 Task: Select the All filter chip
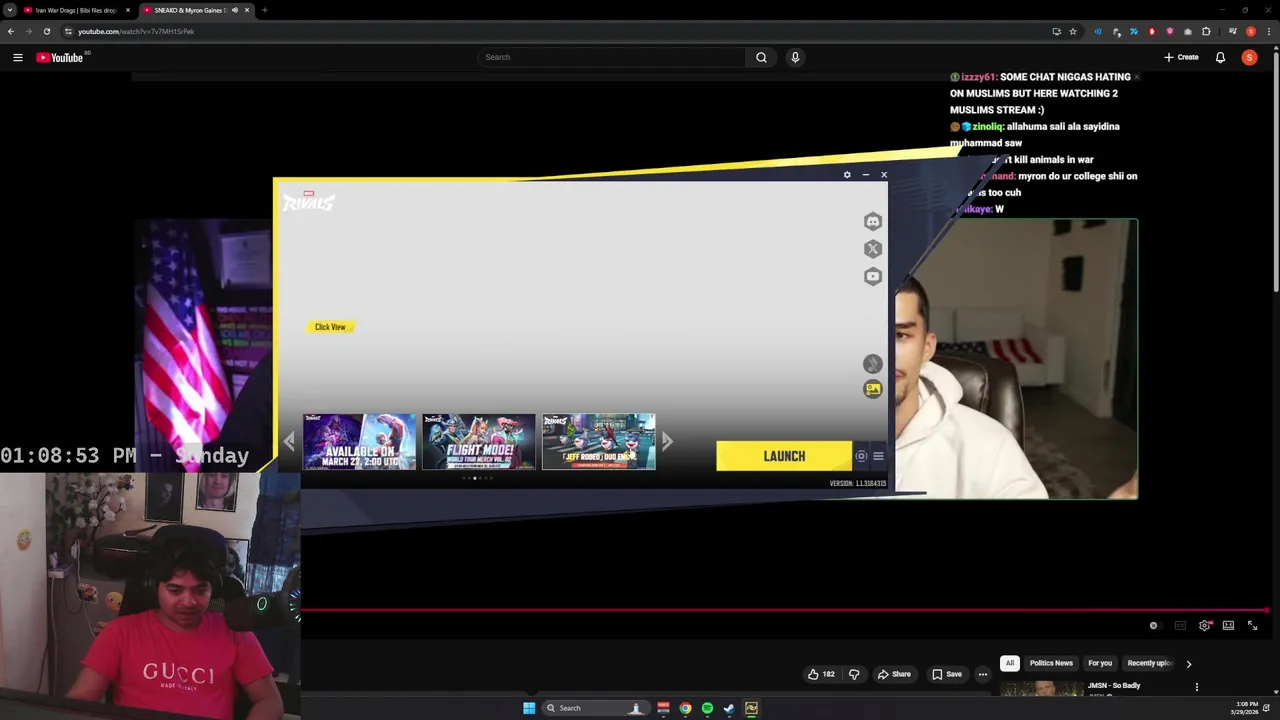(x=1010, y=663)
